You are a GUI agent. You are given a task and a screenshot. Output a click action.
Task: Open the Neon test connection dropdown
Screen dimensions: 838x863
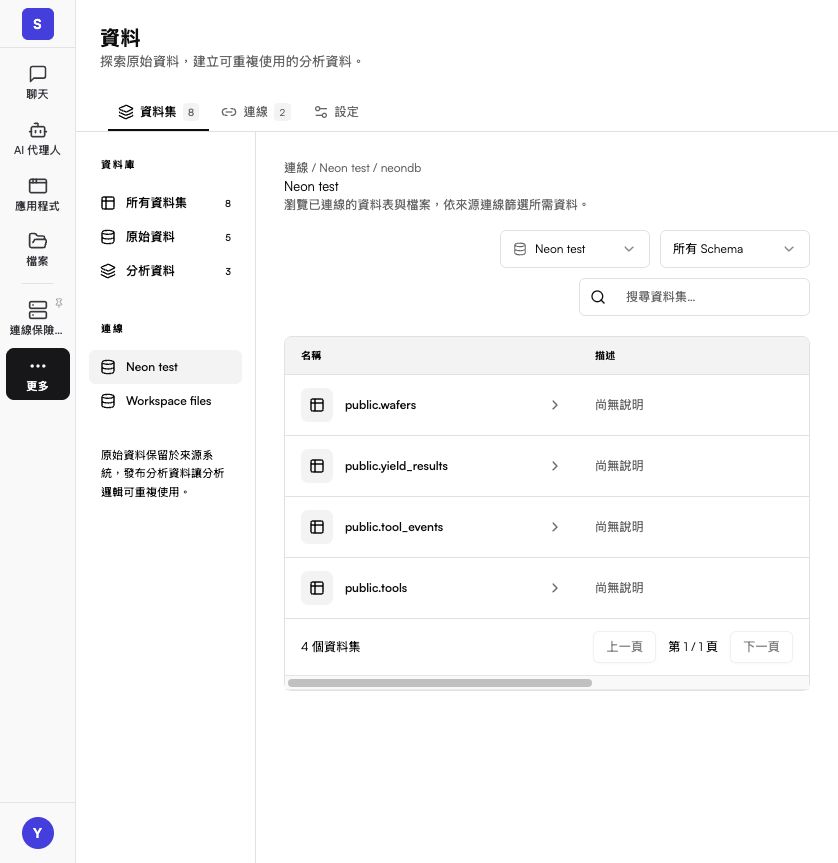(x=574, y=249)
